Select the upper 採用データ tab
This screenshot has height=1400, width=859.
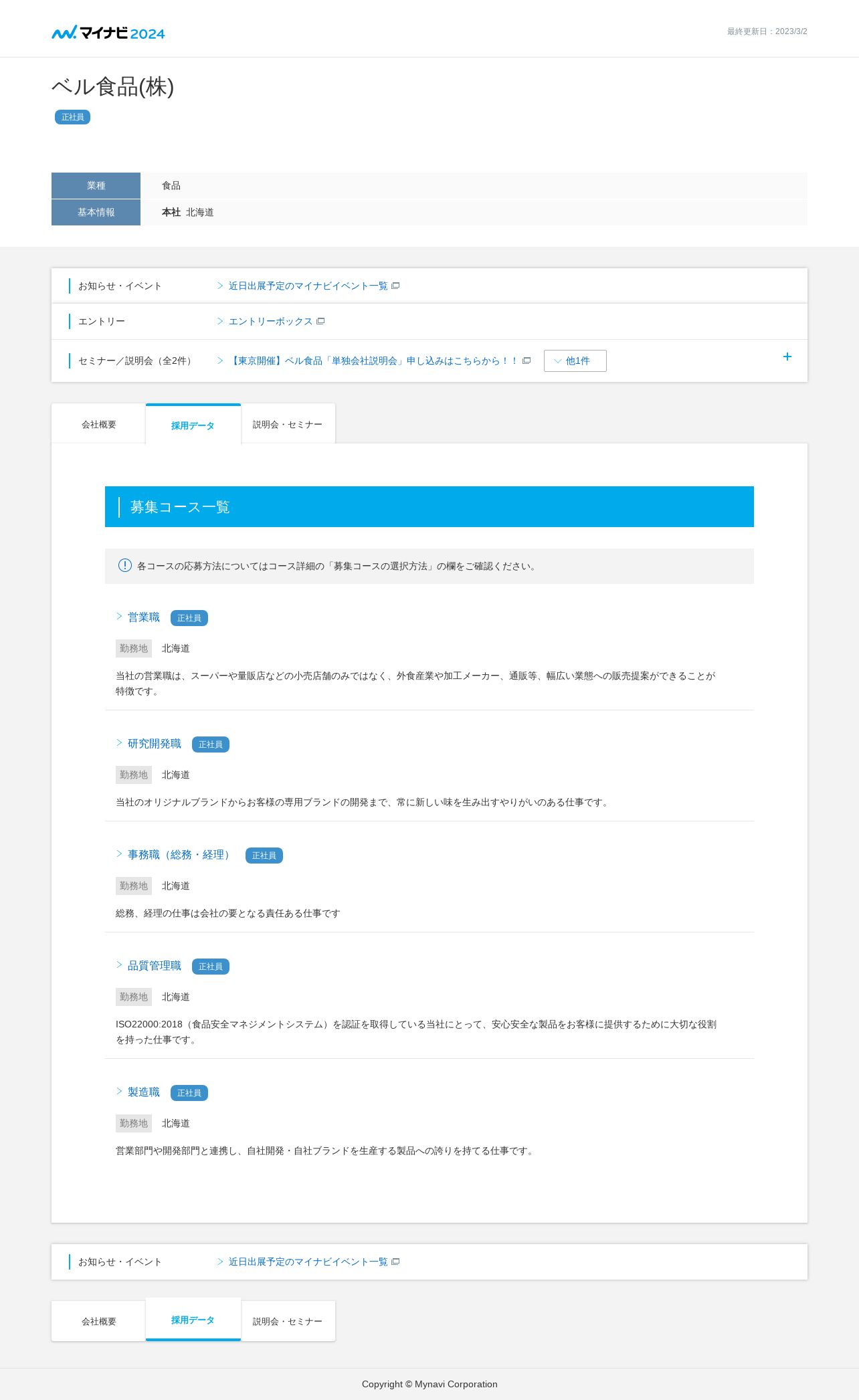[193, 424]
